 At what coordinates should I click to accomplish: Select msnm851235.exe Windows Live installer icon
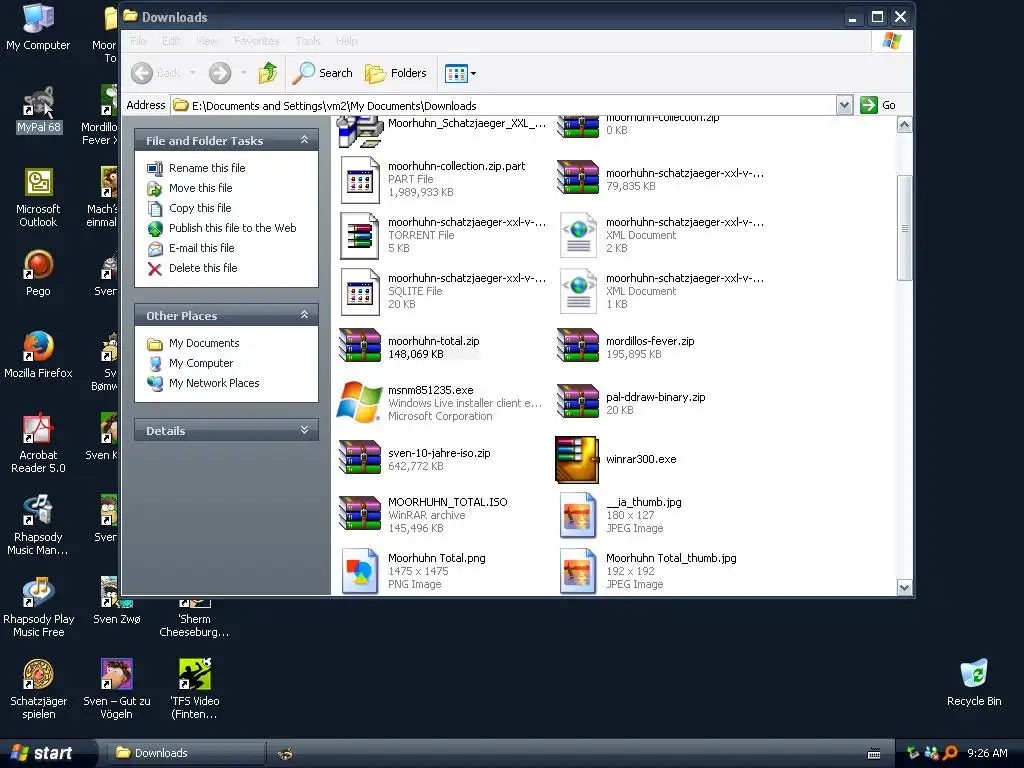[x=359, y=402]
